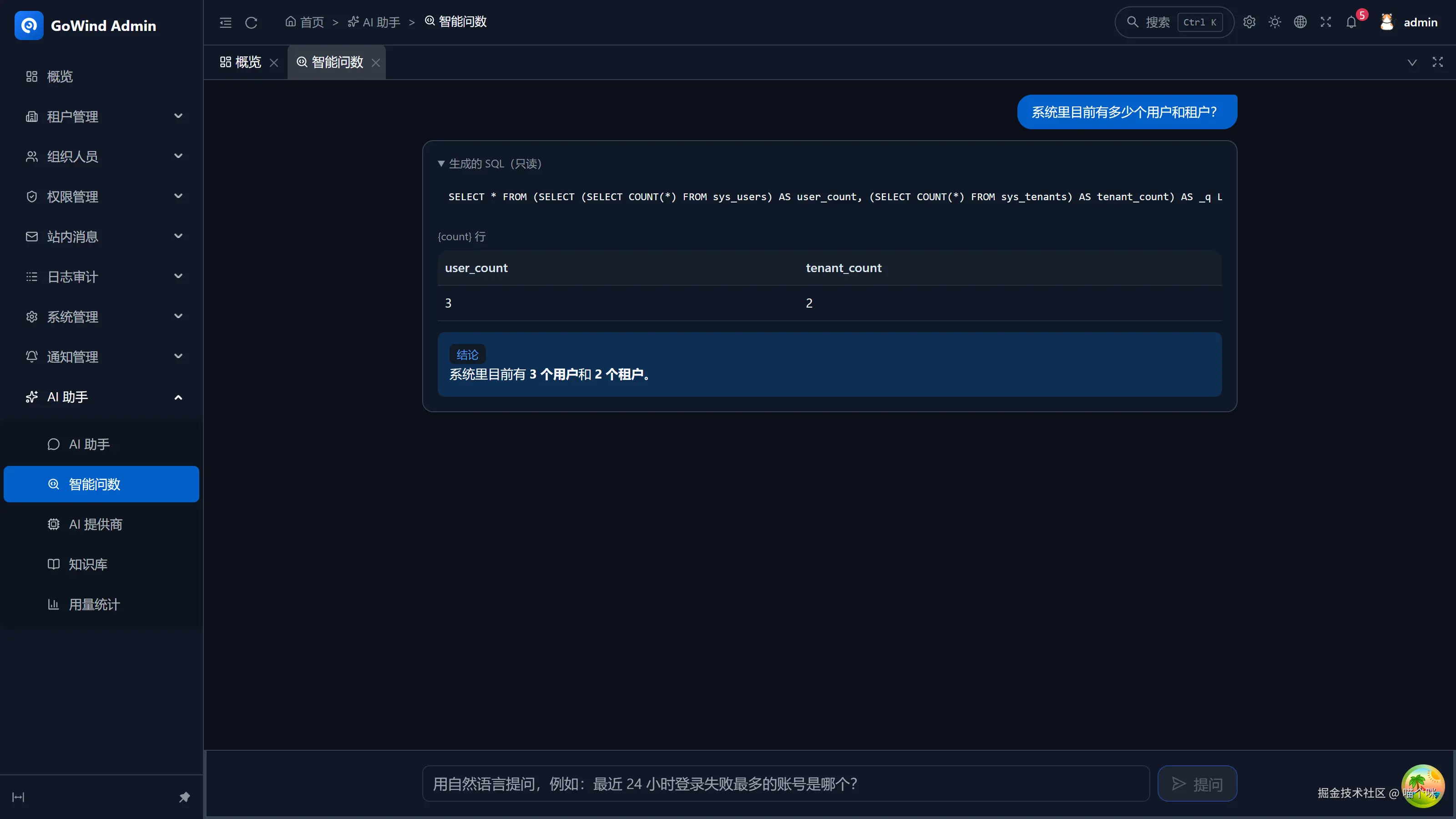Open the admin user avatar menu
This screenshot has width=1456, height=819.
(1408, 22)
